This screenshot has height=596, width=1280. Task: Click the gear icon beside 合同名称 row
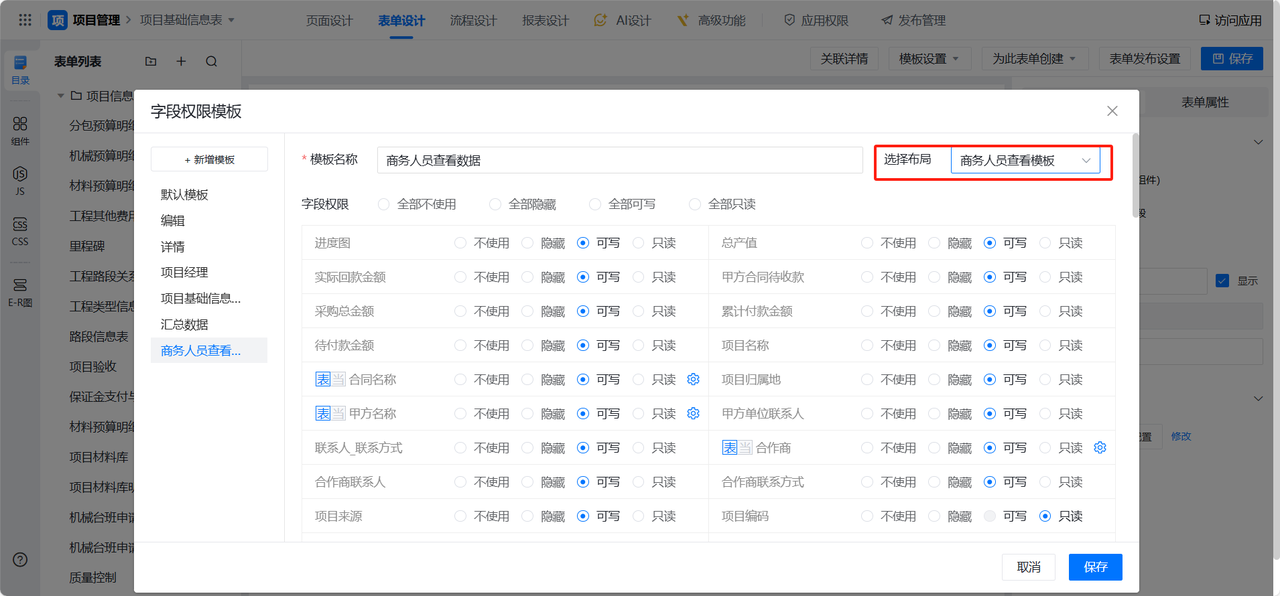(x=693, y=380)
